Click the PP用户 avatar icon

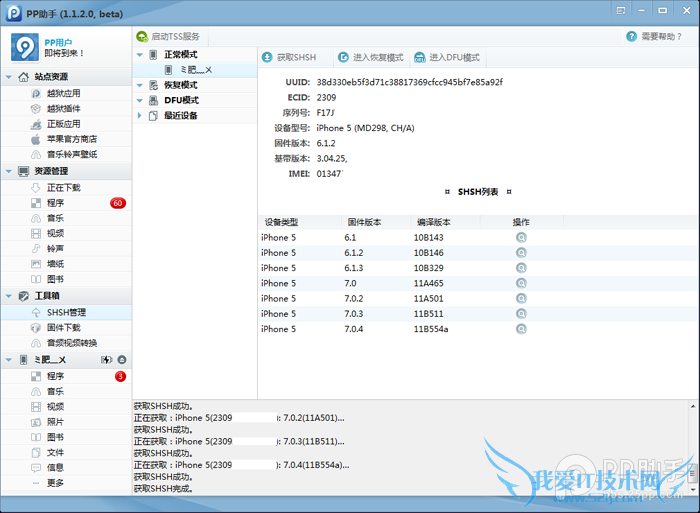25,47
